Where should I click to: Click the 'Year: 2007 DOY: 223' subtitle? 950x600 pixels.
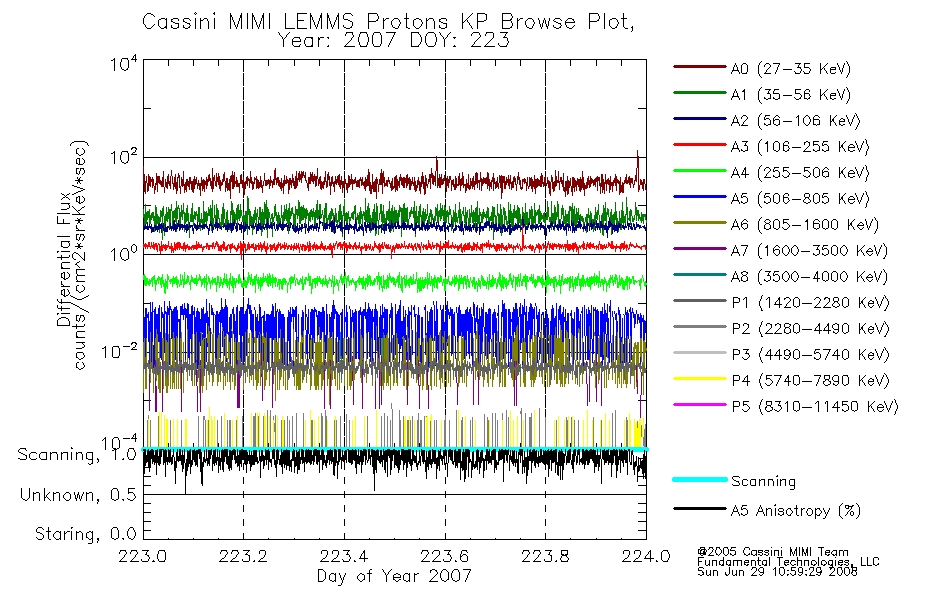[394, 41]
